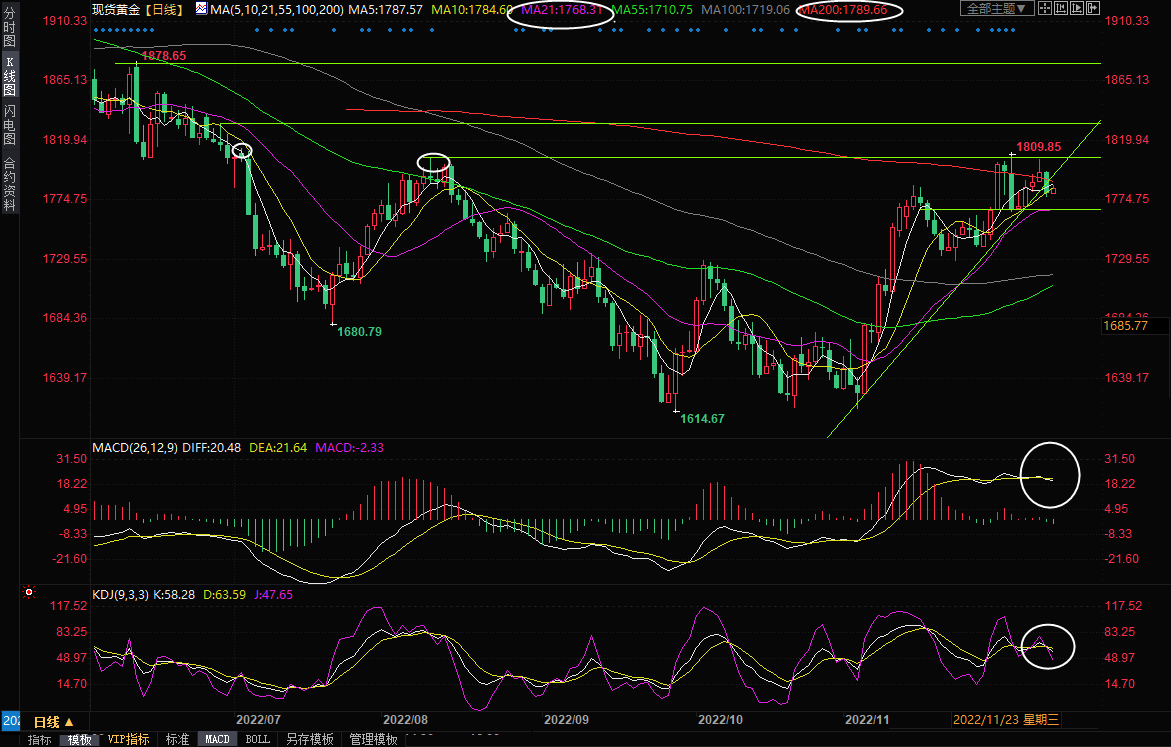This screenshot has height=747, width=1171.
Task: Click the blue '202' box at bottom left
Action: (x=9, y=721)
